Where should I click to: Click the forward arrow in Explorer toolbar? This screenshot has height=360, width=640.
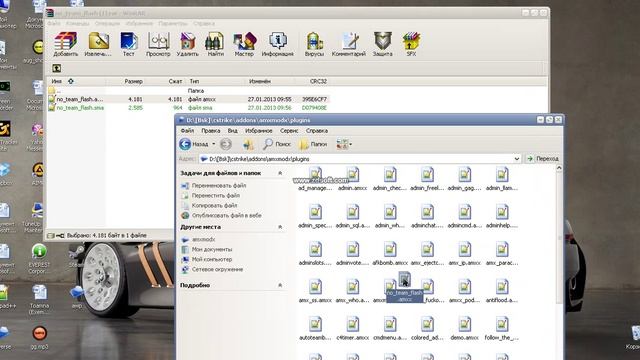226,144
